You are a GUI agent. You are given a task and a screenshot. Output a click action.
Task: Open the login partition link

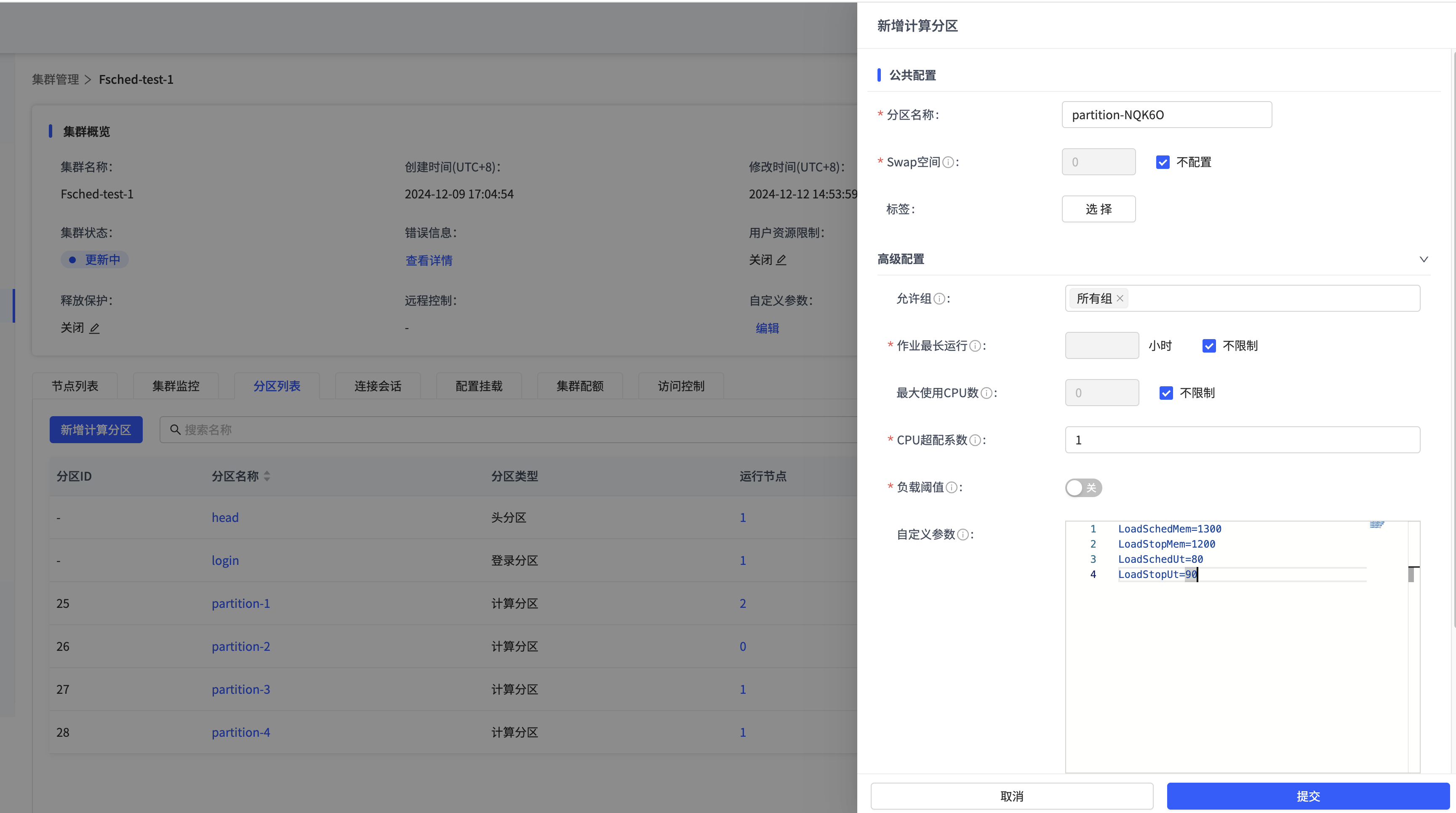coord(225,560)
